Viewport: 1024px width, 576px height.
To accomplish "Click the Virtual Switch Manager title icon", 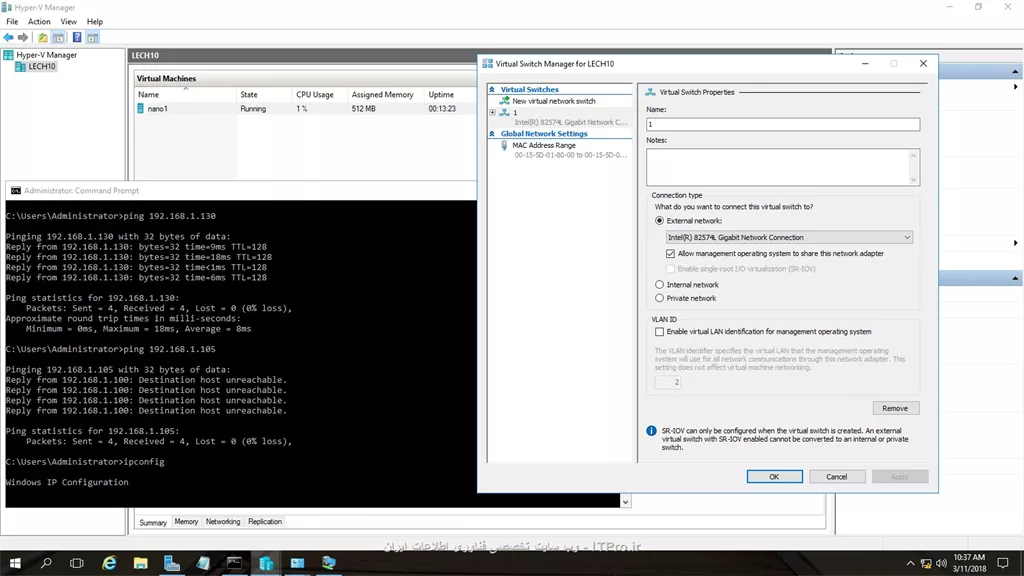I will pos(487,63).
